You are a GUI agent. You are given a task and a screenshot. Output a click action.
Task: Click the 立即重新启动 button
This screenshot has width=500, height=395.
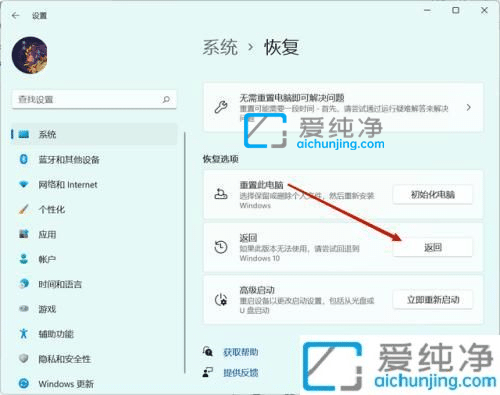point(433,300)
